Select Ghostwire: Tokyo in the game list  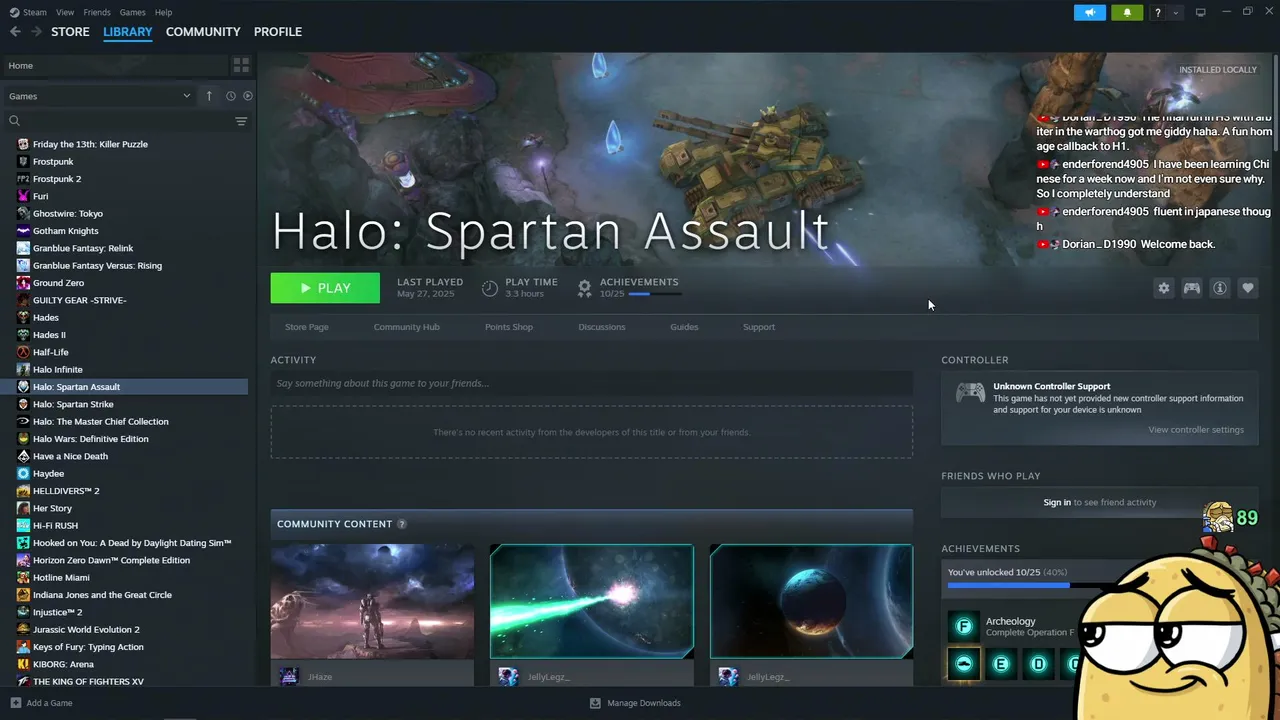pyautogui.click(x=124, y=214)
